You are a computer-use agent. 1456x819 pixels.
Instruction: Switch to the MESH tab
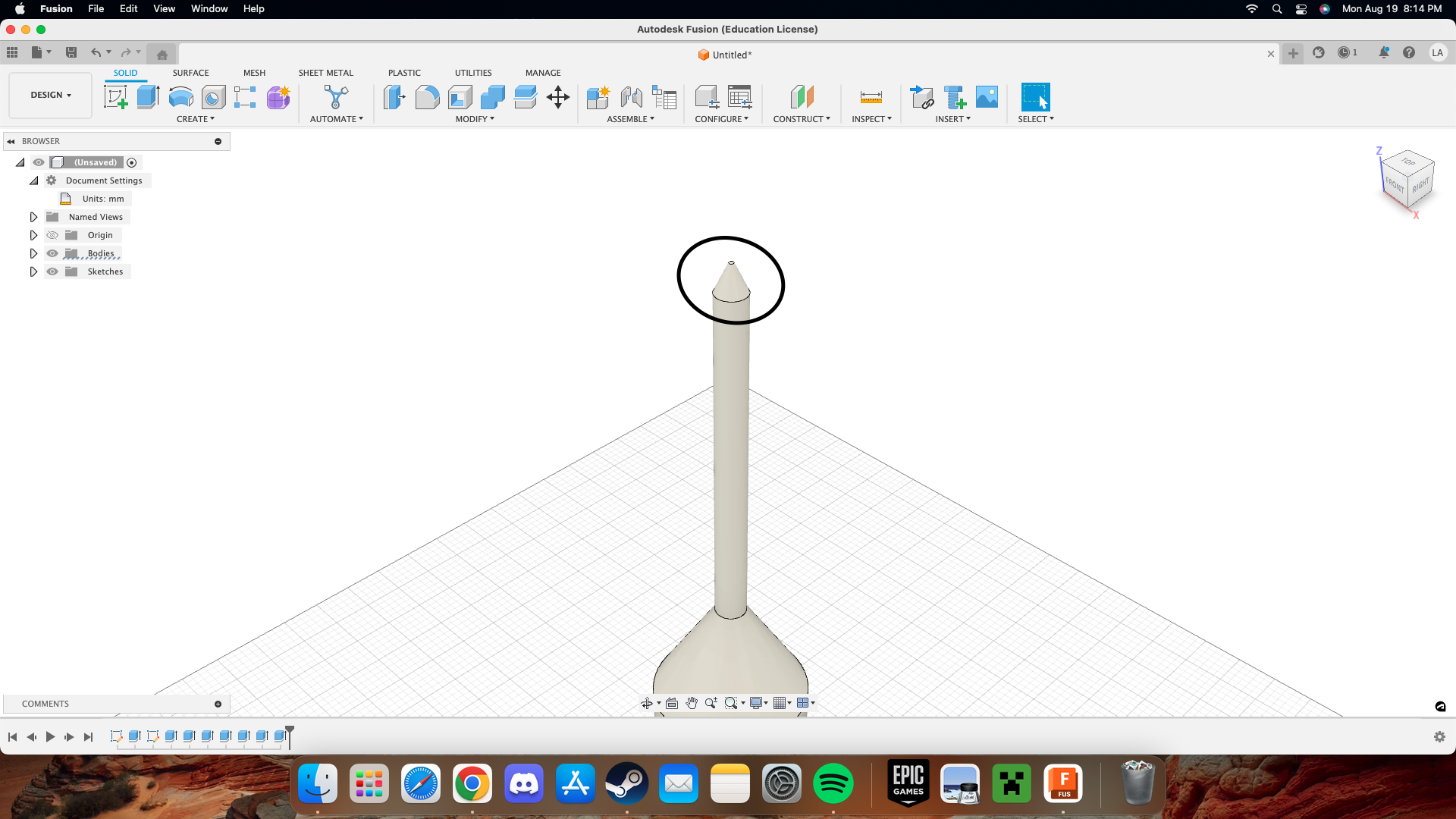(254, 73)
